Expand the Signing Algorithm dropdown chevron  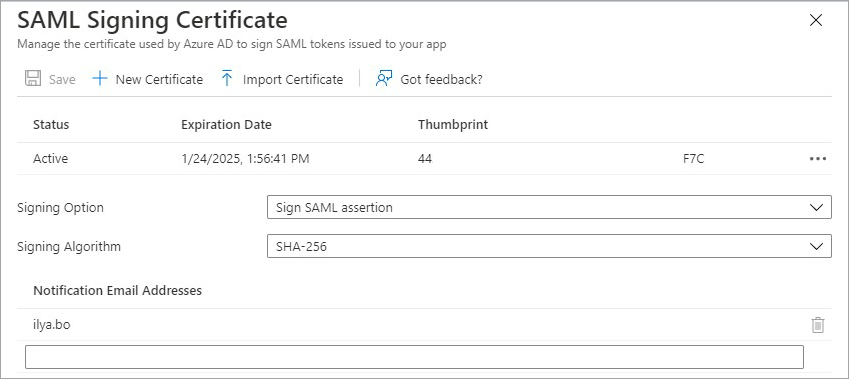[x=816, y=246]
